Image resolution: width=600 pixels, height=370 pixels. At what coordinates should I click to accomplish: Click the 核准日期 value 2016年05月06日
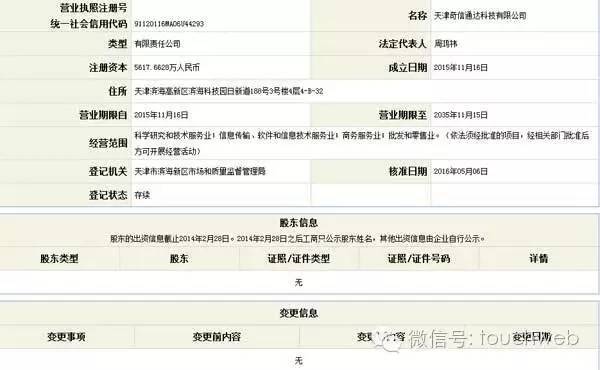[x=461, y=171]
